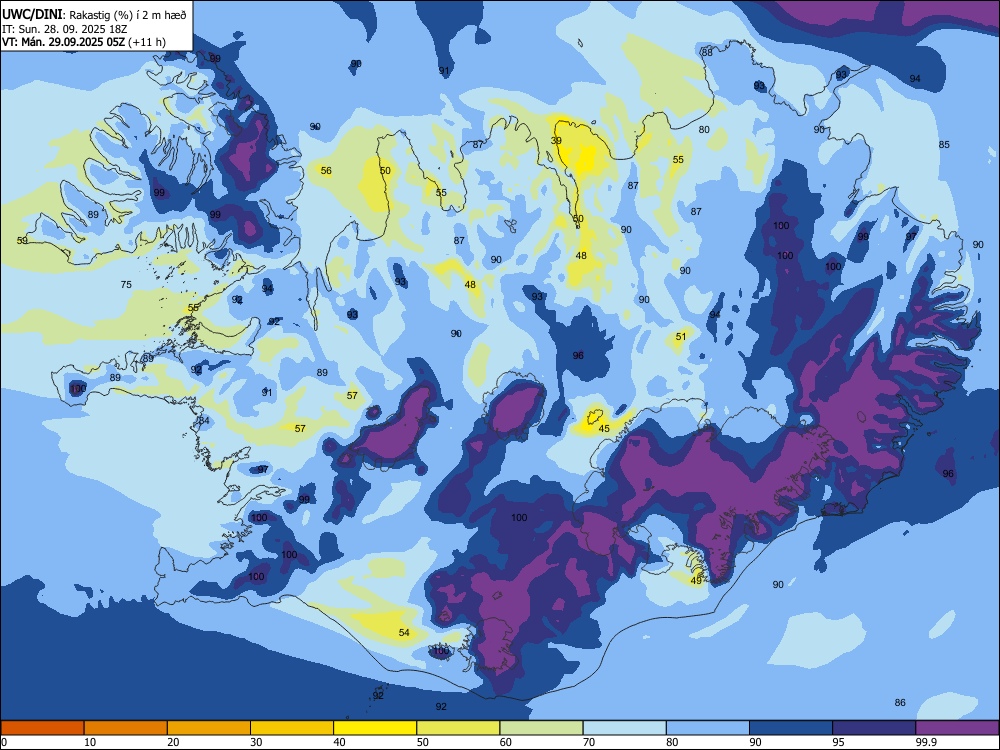Screen dimensions: 1000x750
Task: Click the orange 10–20 legend swatch
Action: click(x=126, y=728)
